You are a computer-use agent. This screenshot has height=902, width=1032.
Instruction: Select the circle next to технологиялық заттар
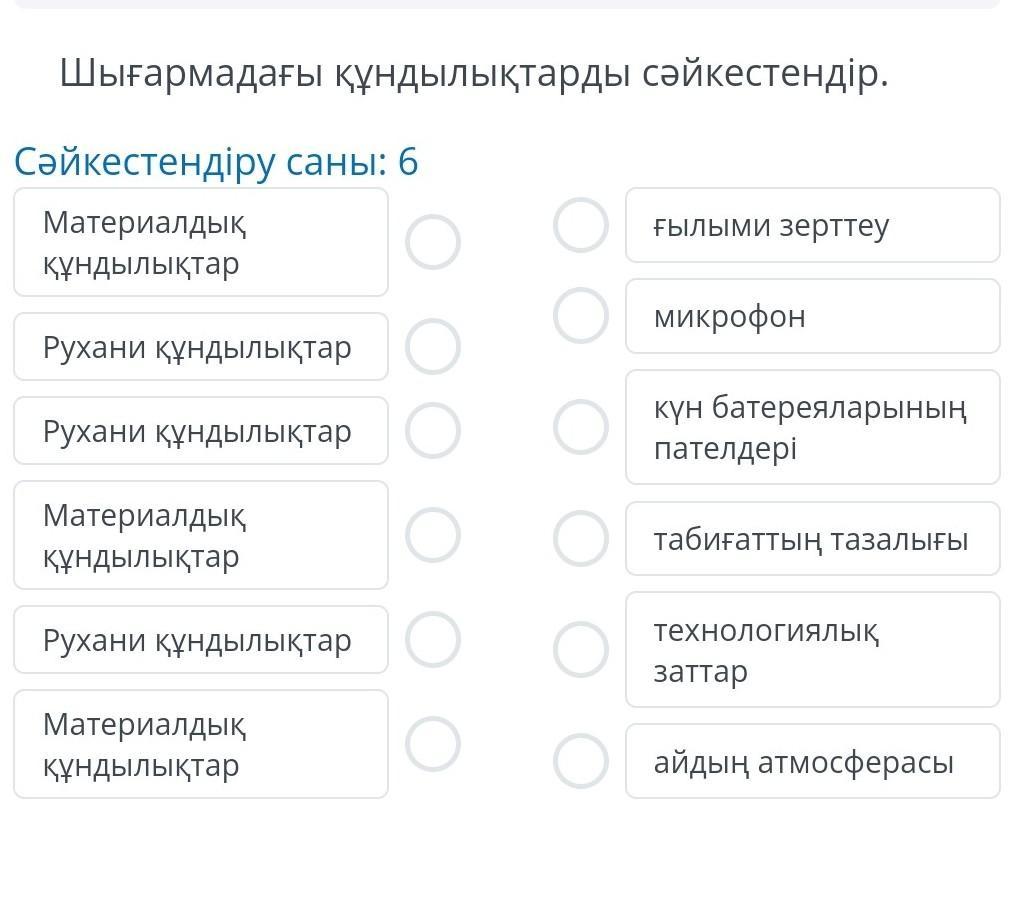(581, 649)
